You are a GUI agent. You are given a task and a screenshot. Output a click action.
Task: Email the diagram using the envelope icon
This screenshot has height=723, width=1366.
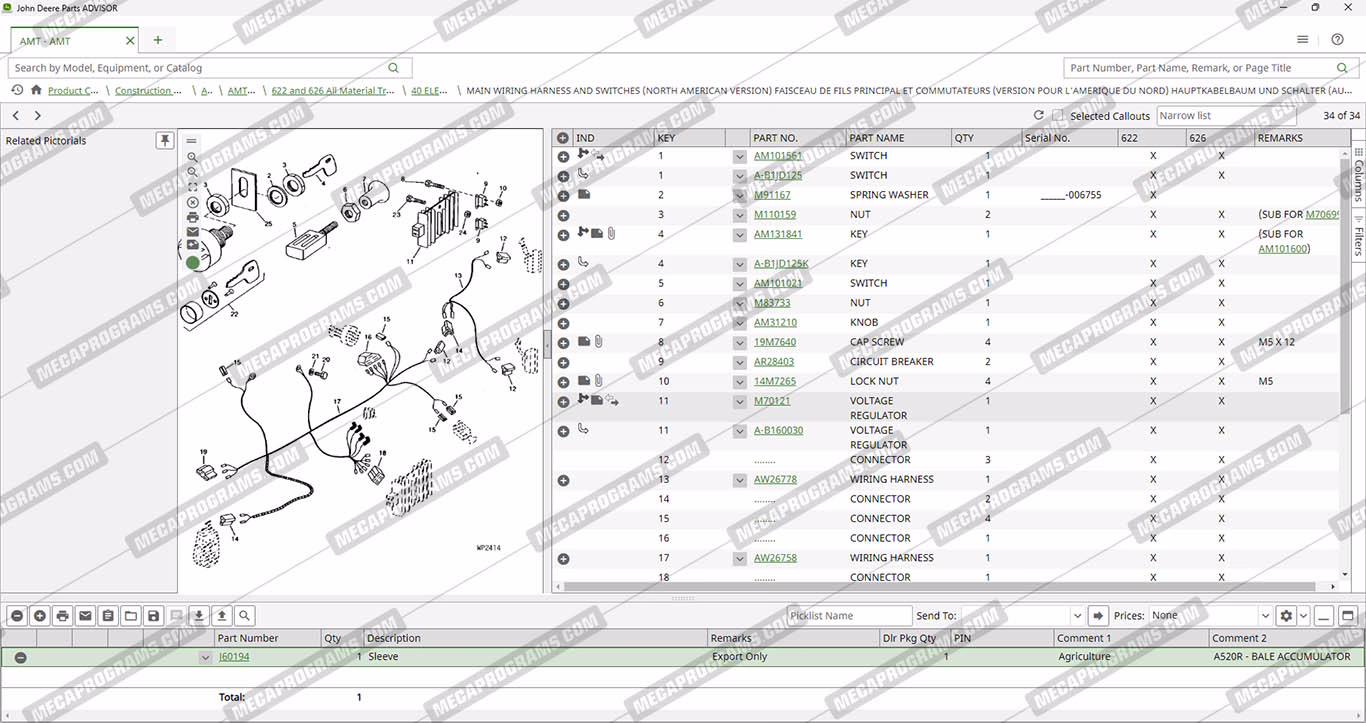(x=192, y=232)
